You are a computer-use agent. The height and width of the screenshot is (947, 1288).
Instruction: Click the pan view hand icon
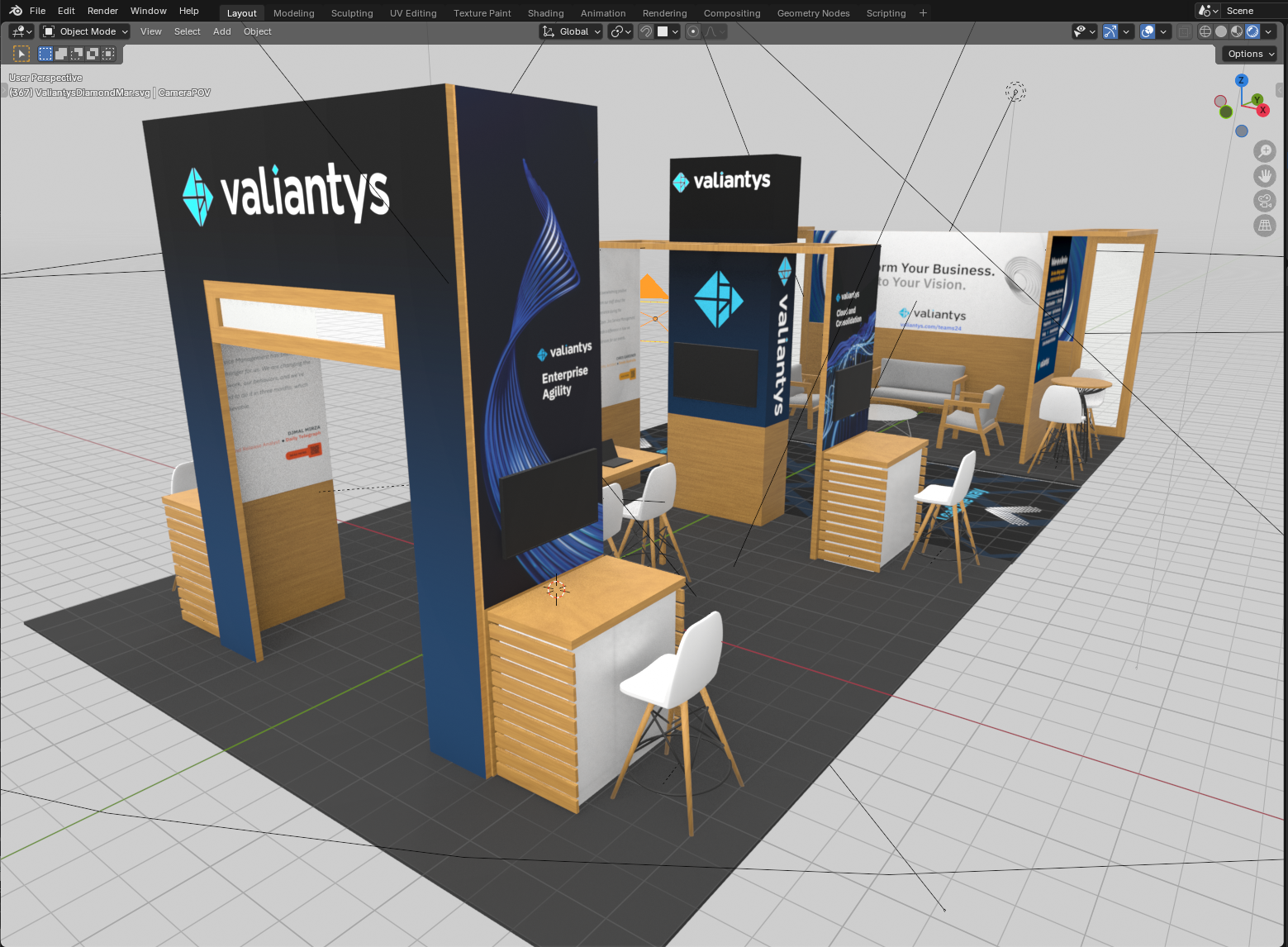1265,176
